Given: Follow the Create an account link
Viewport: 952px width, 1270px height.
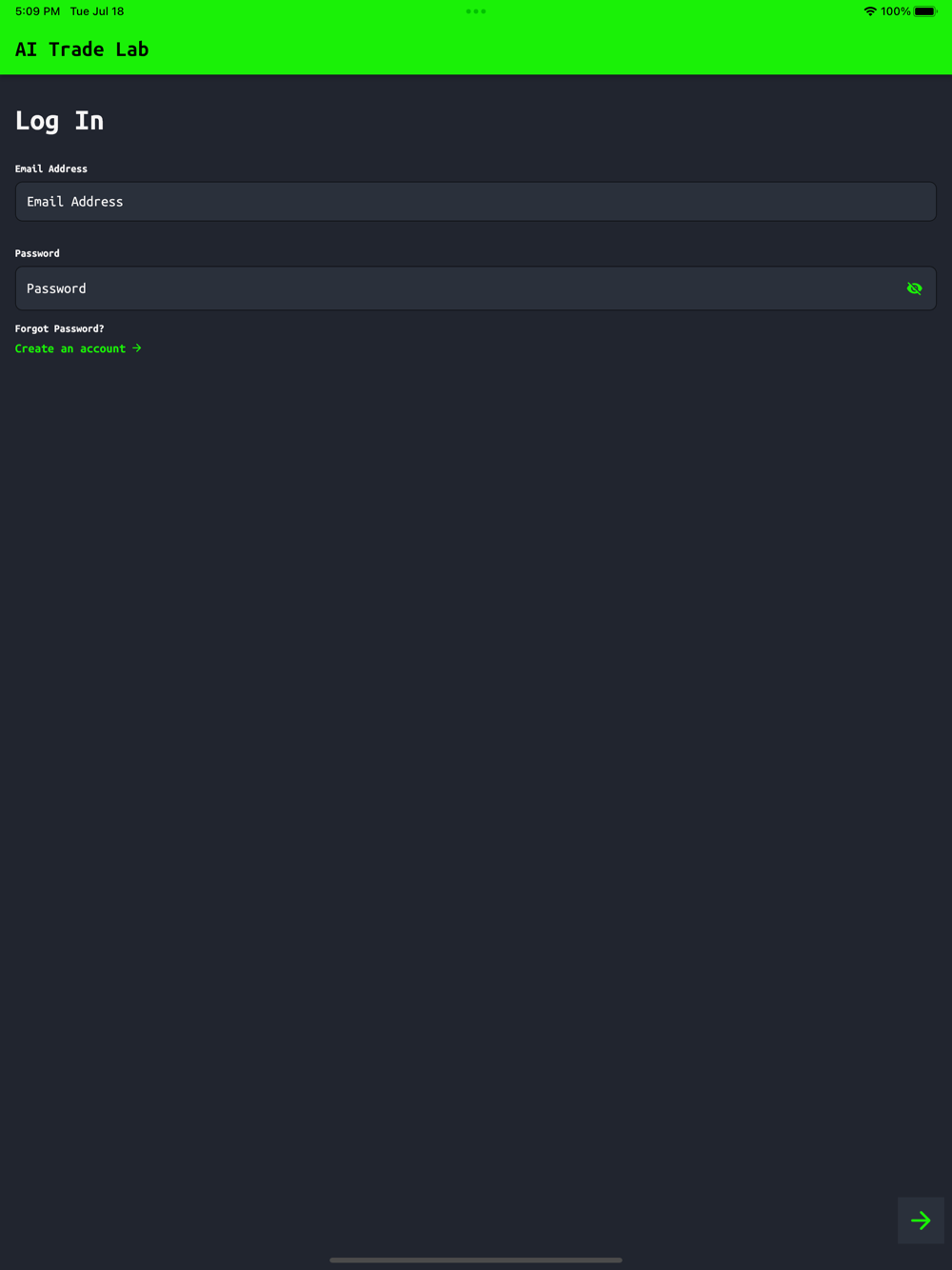Looking at the screenshot, I should pyautogui.click(x=78, y=348).
